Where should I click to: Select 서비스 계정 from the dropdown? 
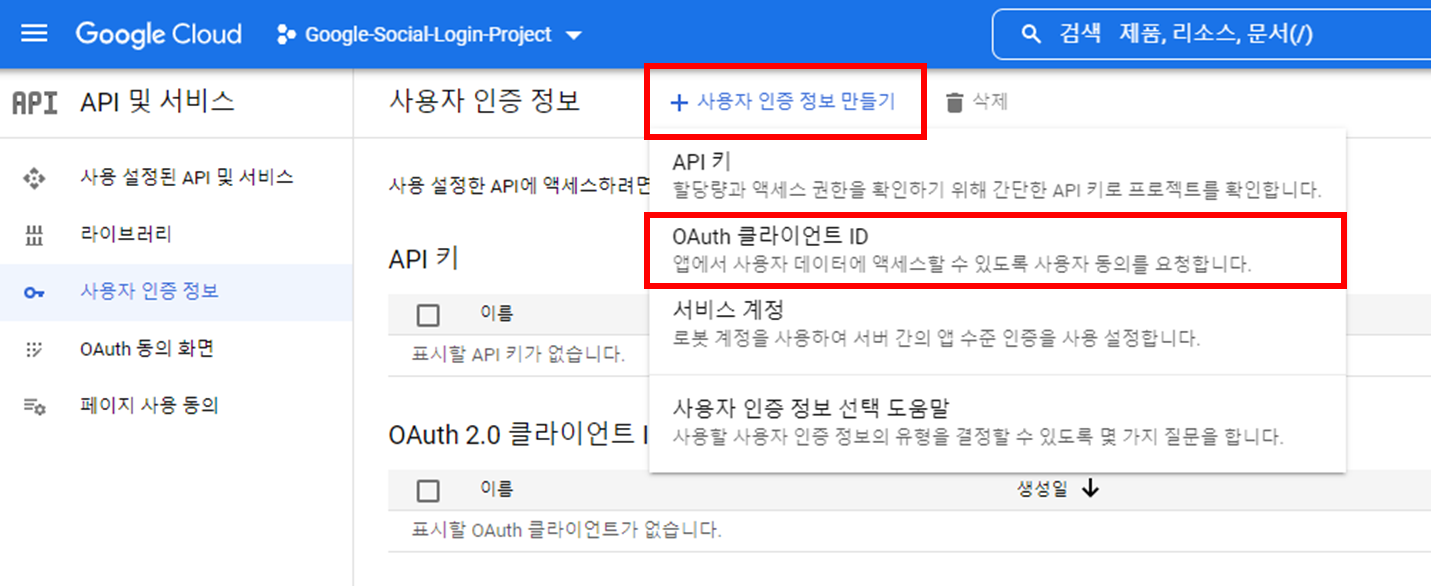click(997, 324)
